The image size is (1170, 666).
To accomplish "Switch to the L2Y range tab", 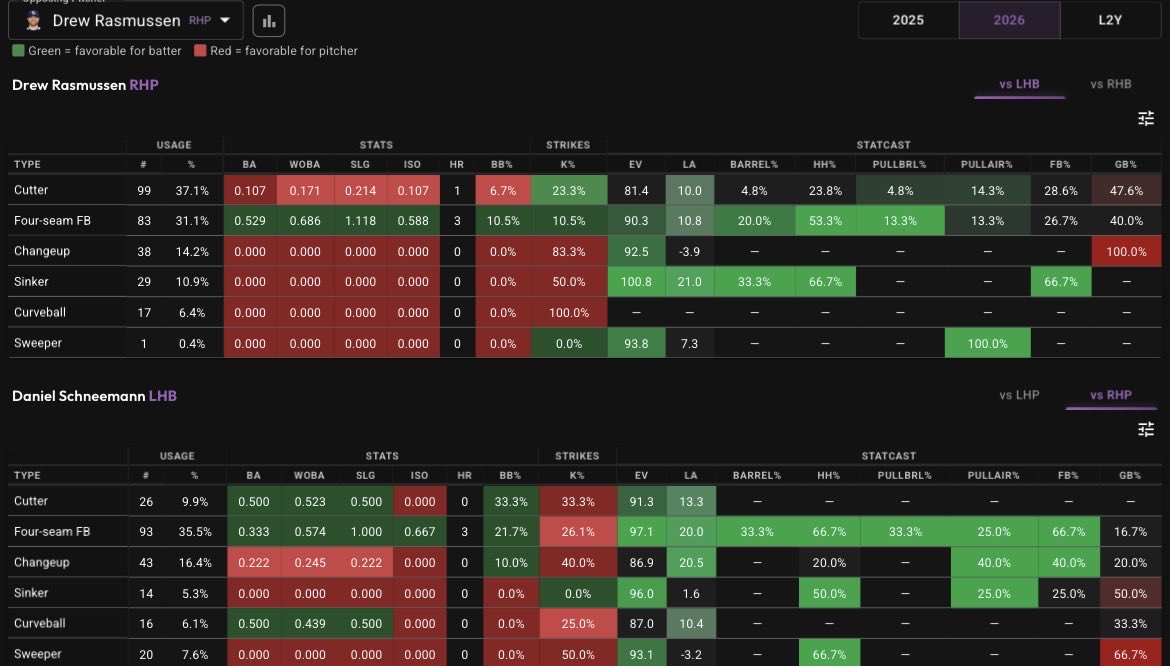I will click(1110, 20).
